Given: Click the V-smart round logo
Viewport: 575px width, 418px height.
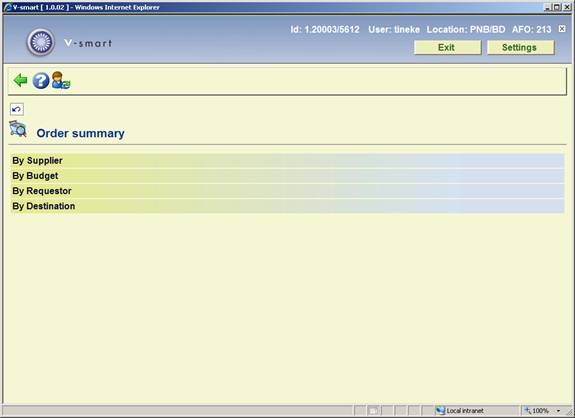Looking at the screenshot, I should (41, 42).
